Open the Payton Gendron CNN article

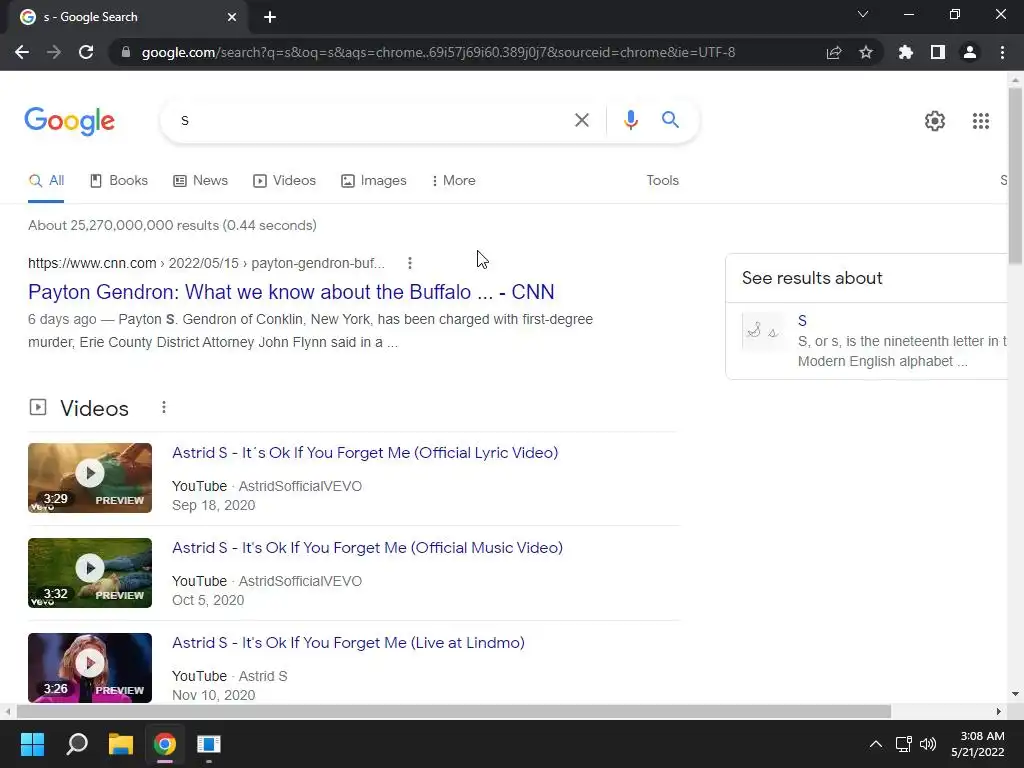(291, 292)
